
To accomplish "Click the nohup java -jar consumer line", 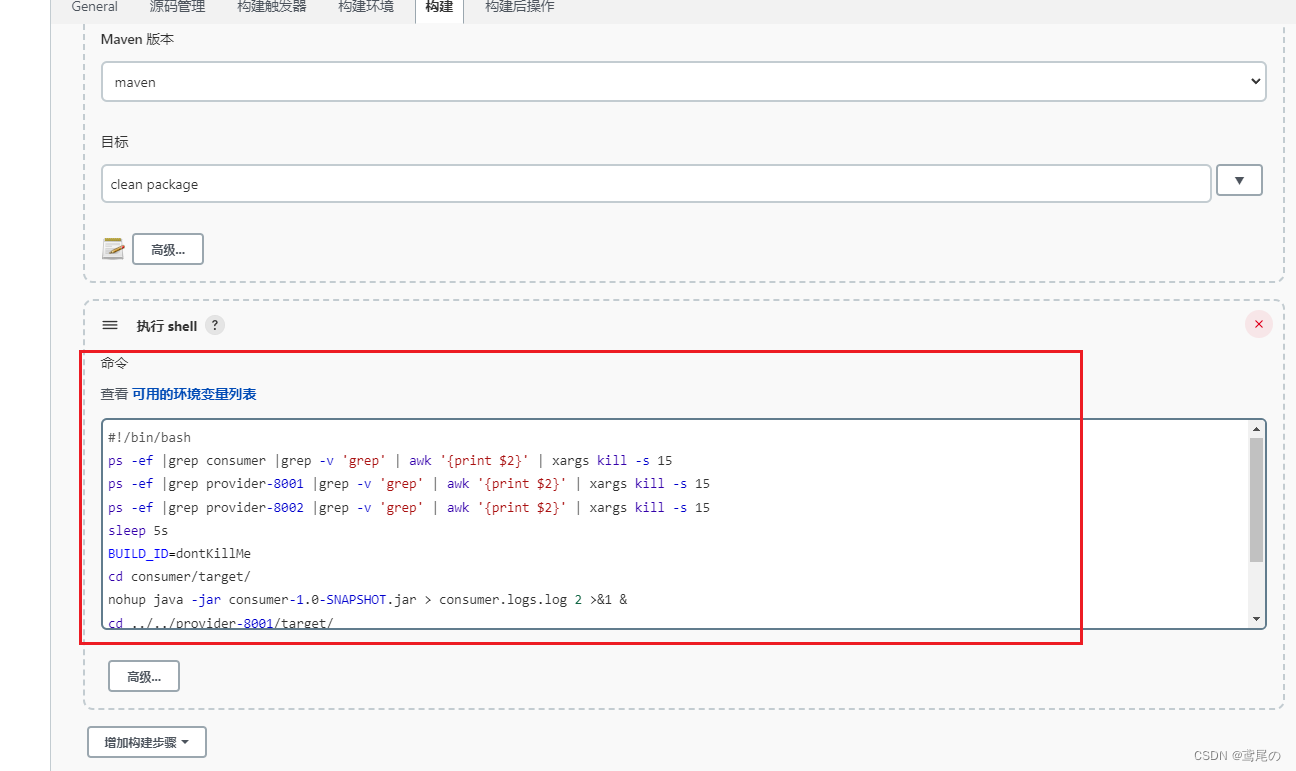I will point(368,600).
